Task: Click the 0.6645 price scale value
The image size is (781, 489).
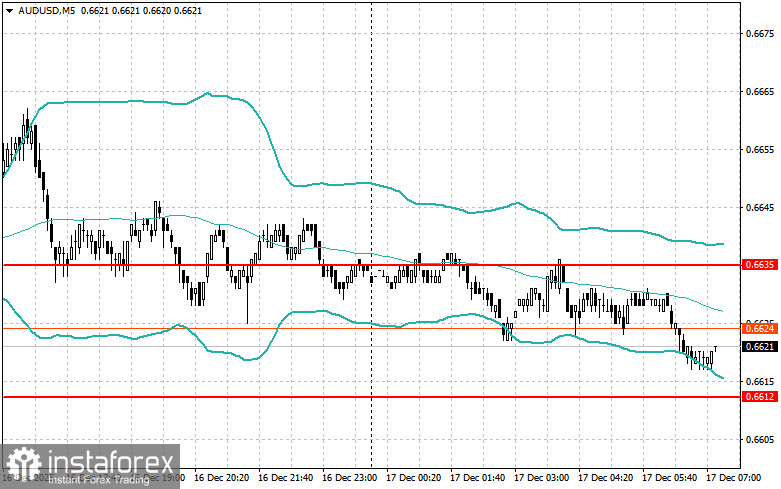Action: coord(760,208)
